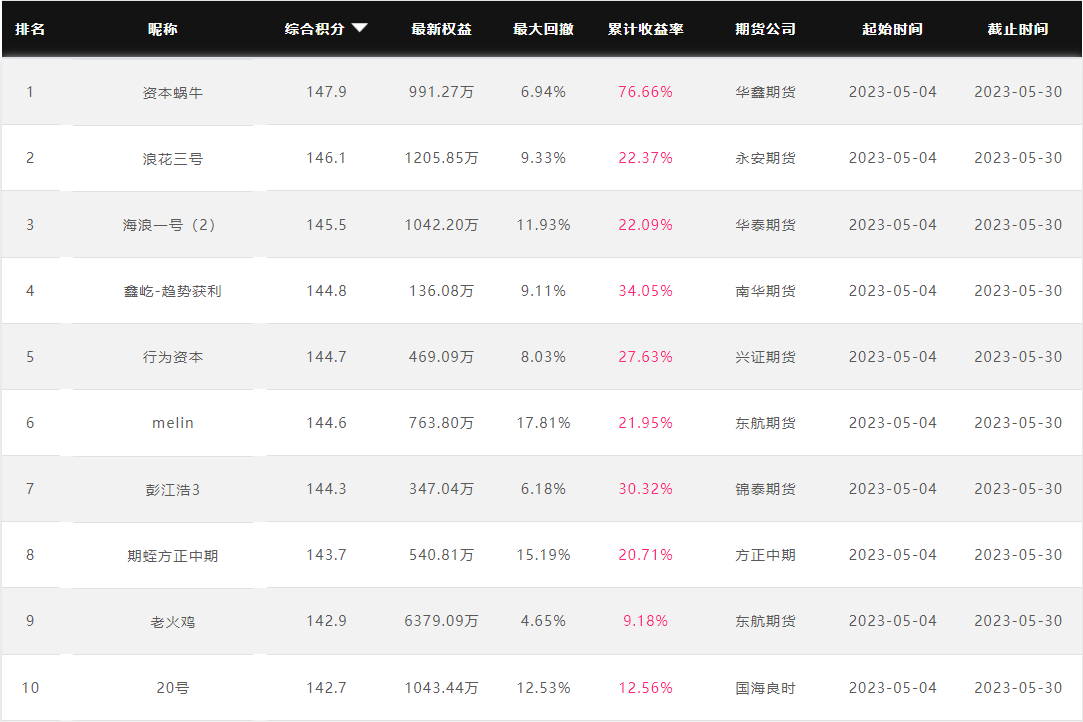Select equity value 1042.20万
Screen dimensions: 1083x722
(441, 225)
